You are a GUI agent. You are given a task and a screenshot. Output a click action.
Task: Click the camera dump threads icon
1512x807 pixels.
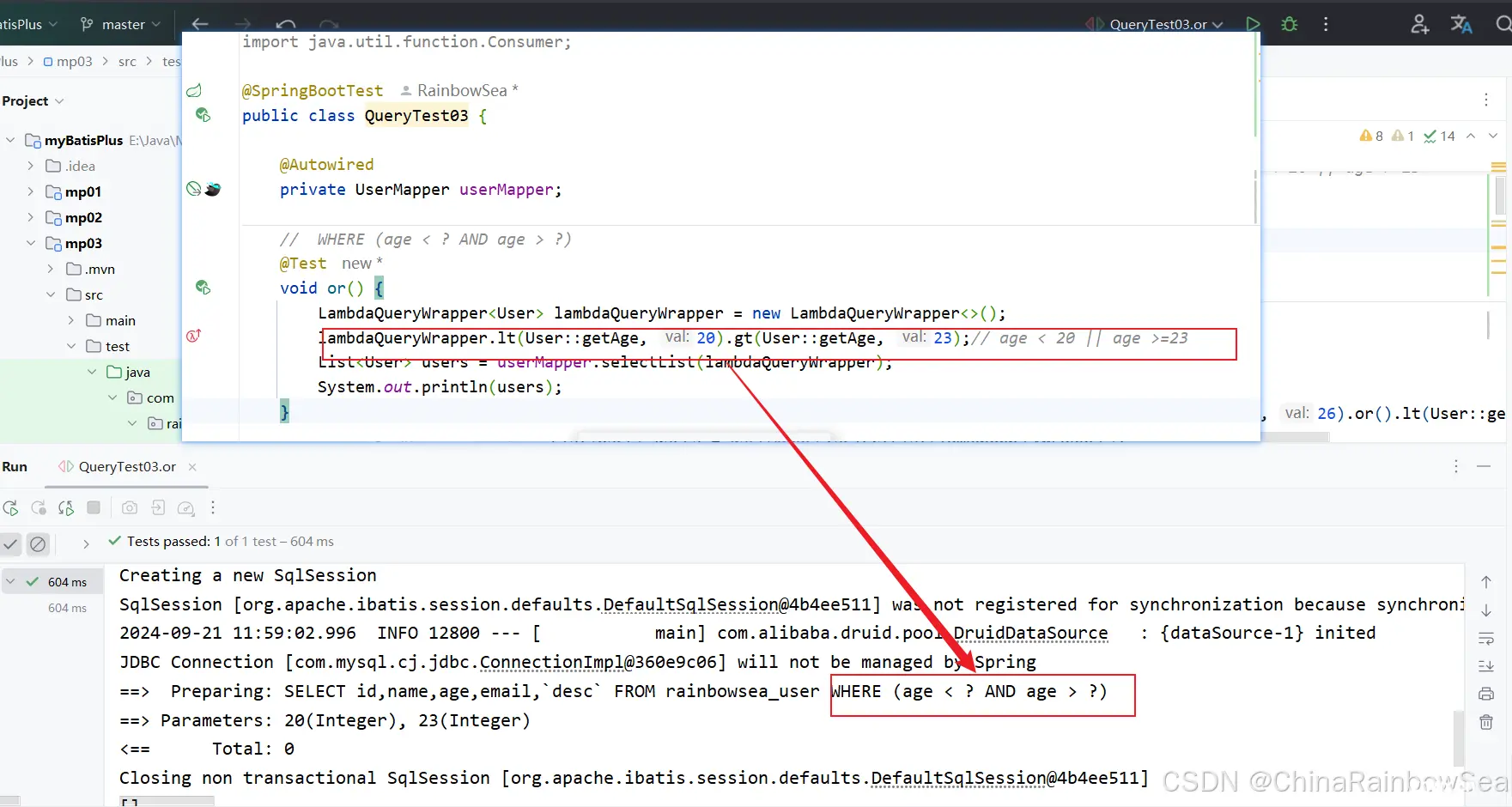(130, 507)
